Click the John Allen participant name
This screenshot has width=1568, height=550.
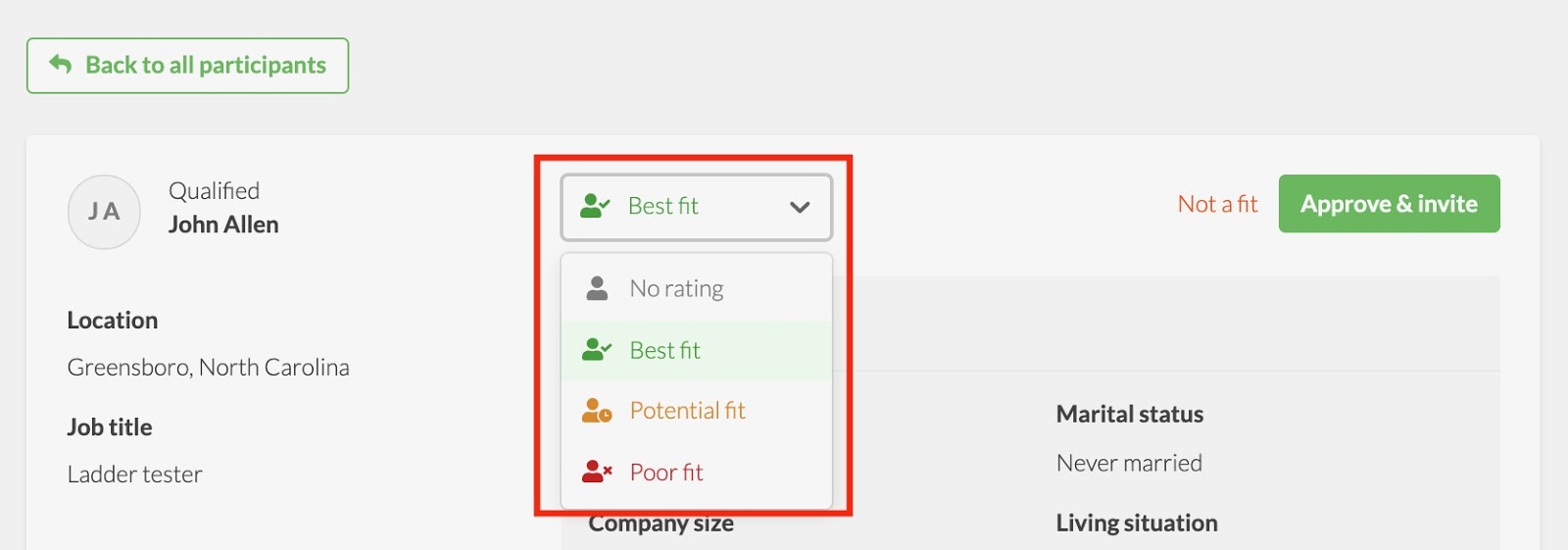pos(223,225)
